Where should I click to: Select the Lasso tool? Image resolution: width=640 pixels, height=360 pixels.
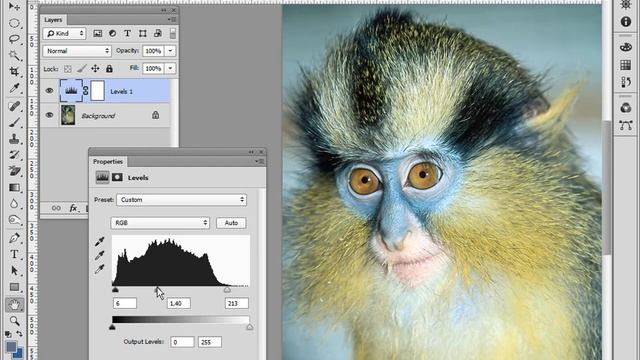14,39
